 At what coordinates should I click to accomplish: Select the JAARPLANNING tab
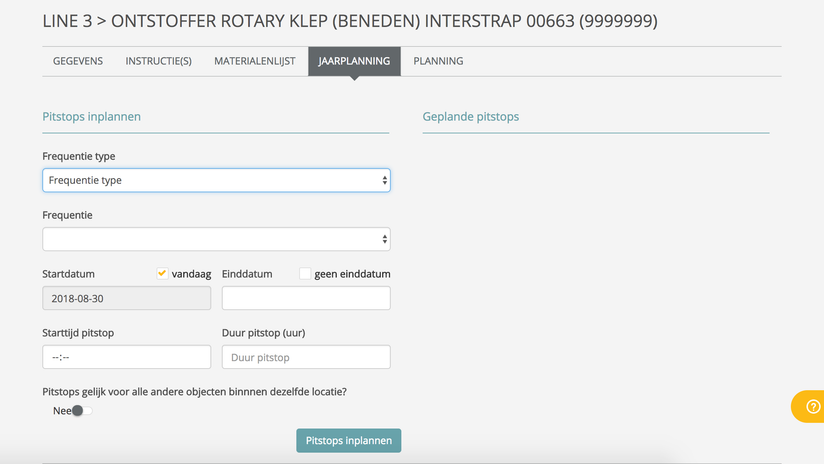click(354, 61)
